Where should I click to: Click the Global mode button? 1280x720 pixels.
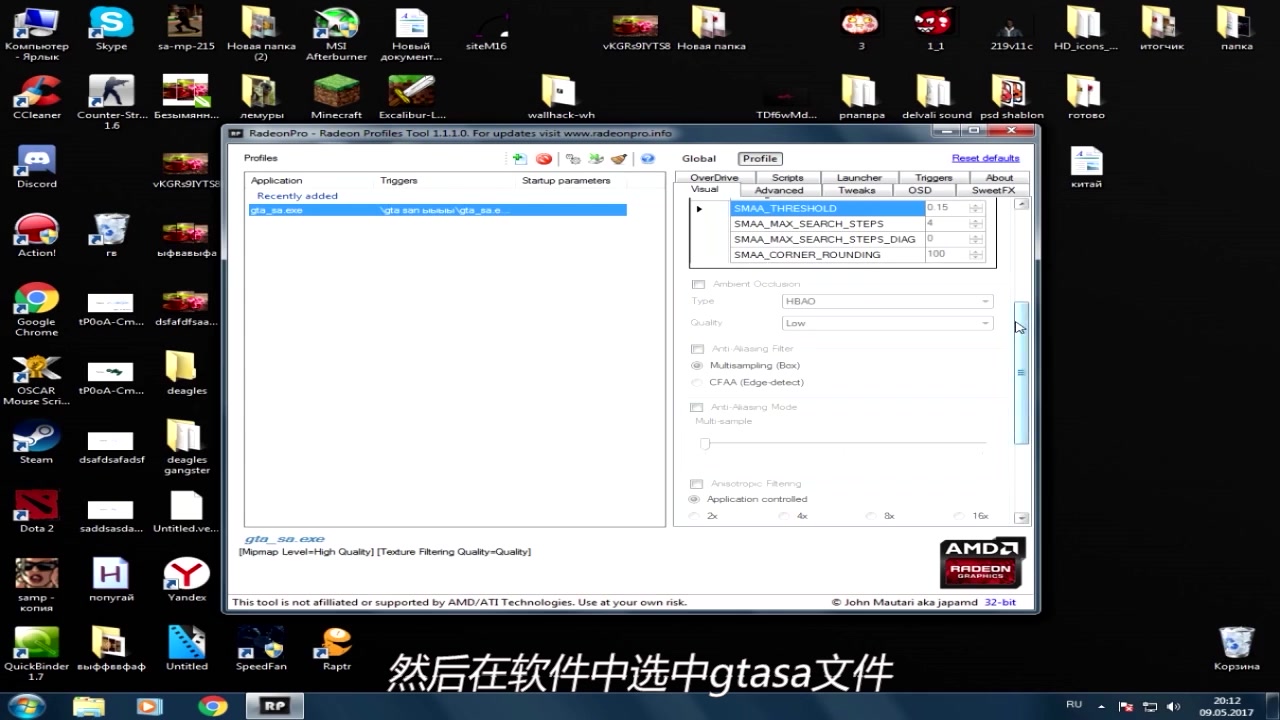(699, 159)
